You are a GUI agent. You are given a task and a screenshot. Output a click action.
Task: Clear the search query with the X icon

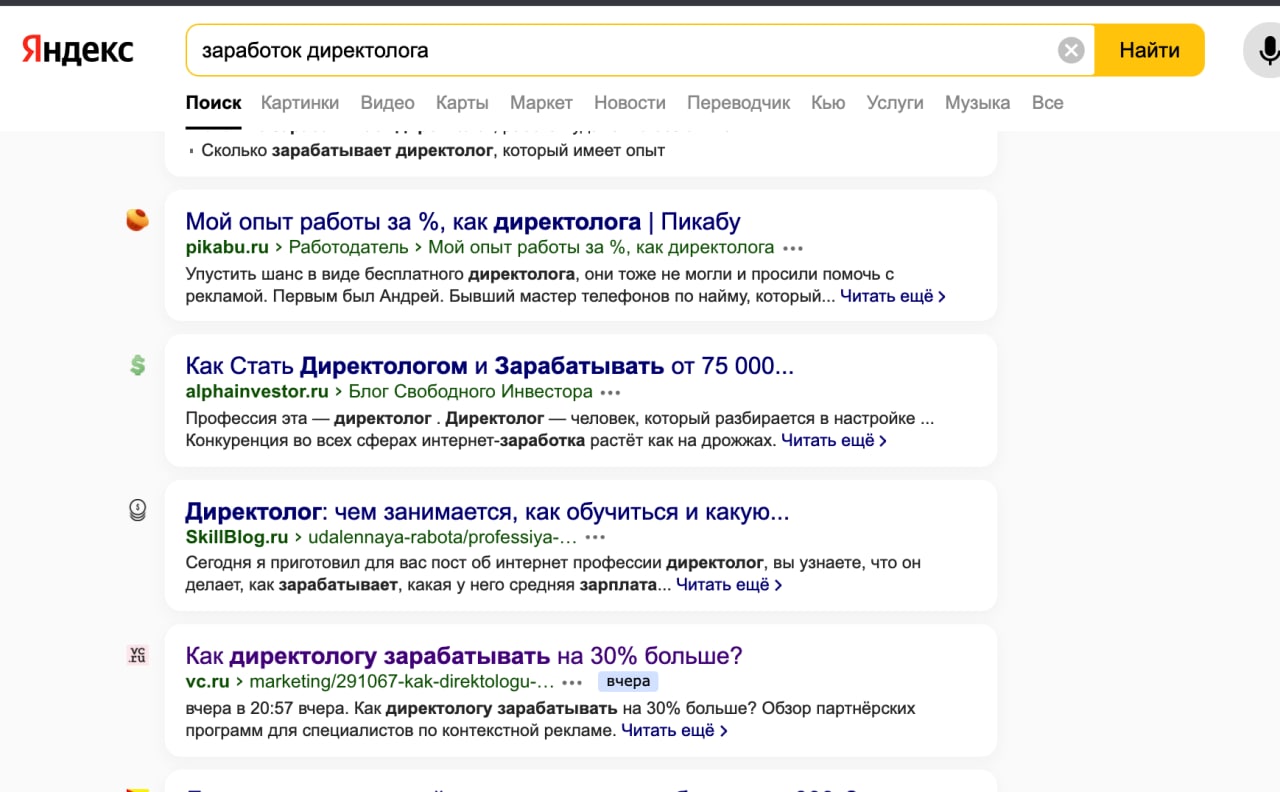click(x=1071, y=50)
